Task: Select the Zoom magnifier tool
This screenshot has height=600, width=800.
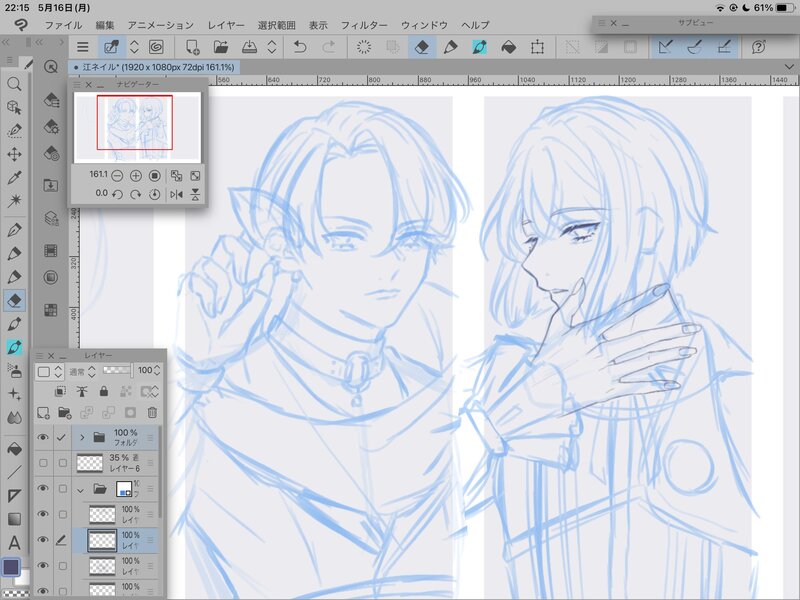Action: point(14,84)
